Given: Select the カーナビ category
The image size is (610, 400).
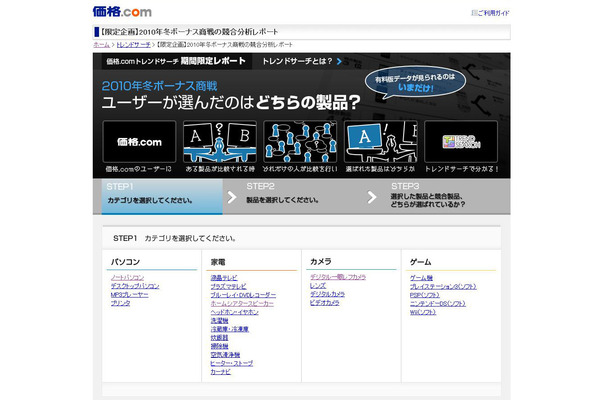Looking at the screenshot, I should point(220,372).
